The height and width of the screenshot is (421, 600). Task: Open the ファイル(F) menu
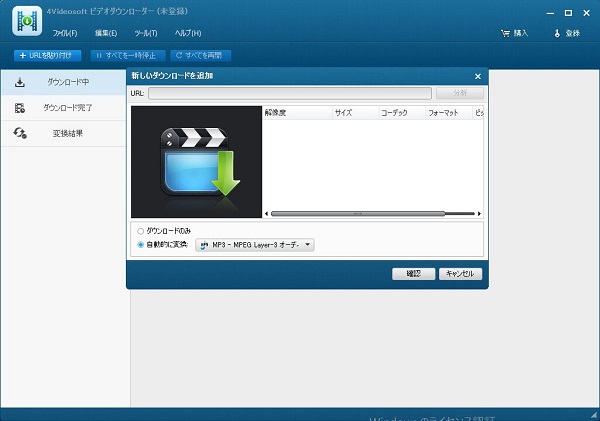(65, 33)
